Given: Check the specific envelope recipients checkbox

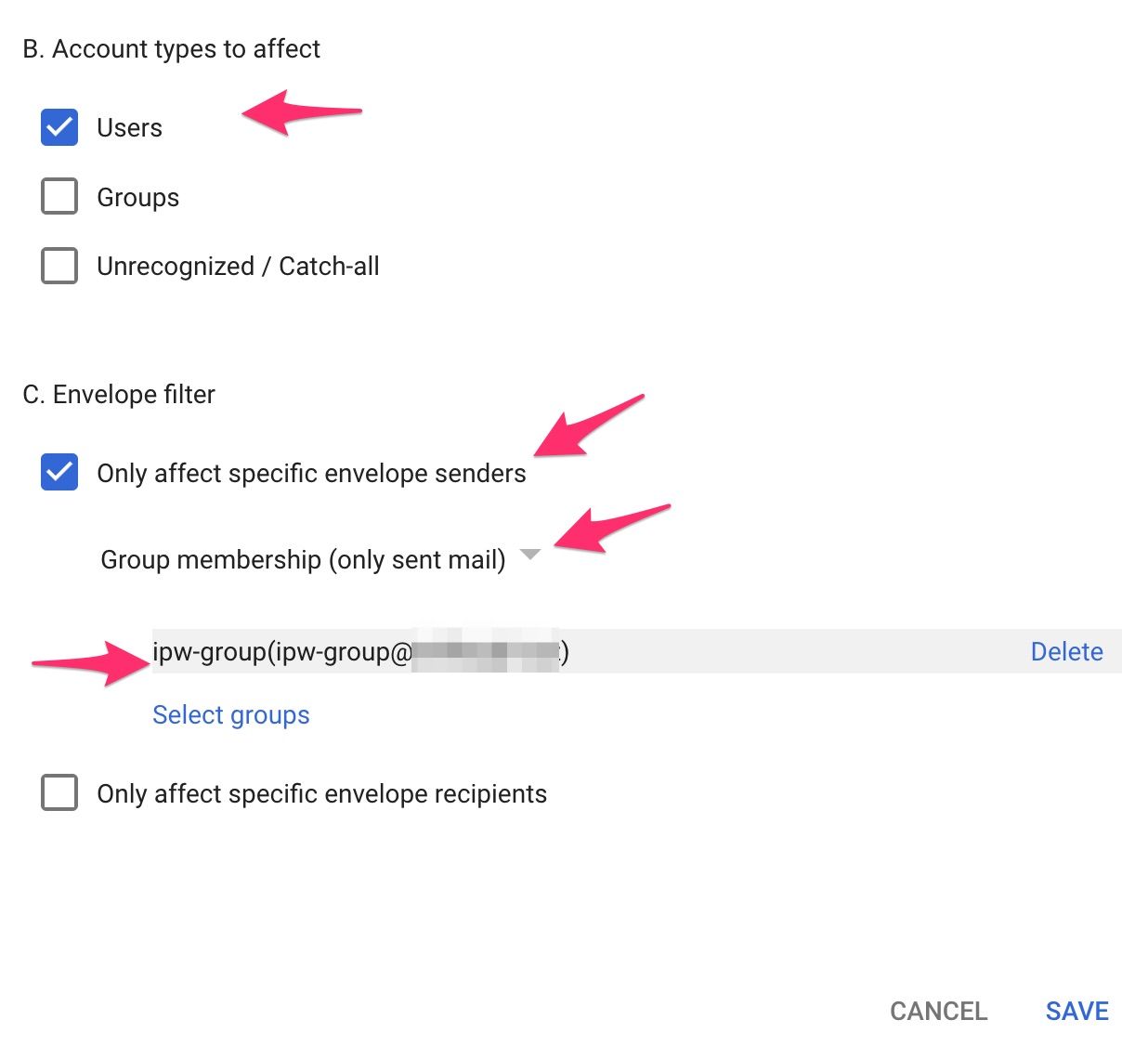Looking at the screenshot, I should click(59, 793).
